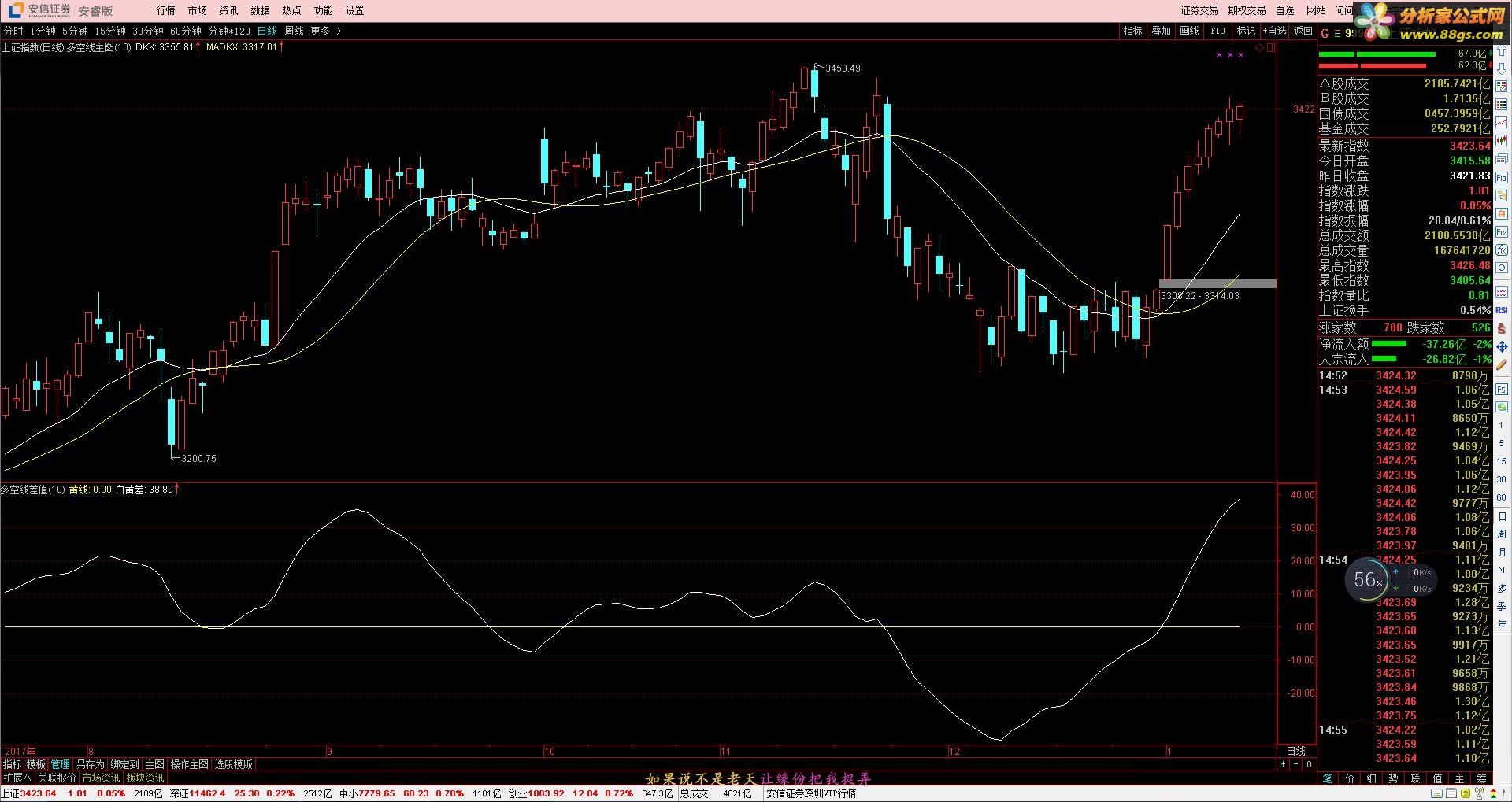Switch to 分时 period
Viewport: 1512px width, 802px height.
pyautogui.click(x=13, y=31)
